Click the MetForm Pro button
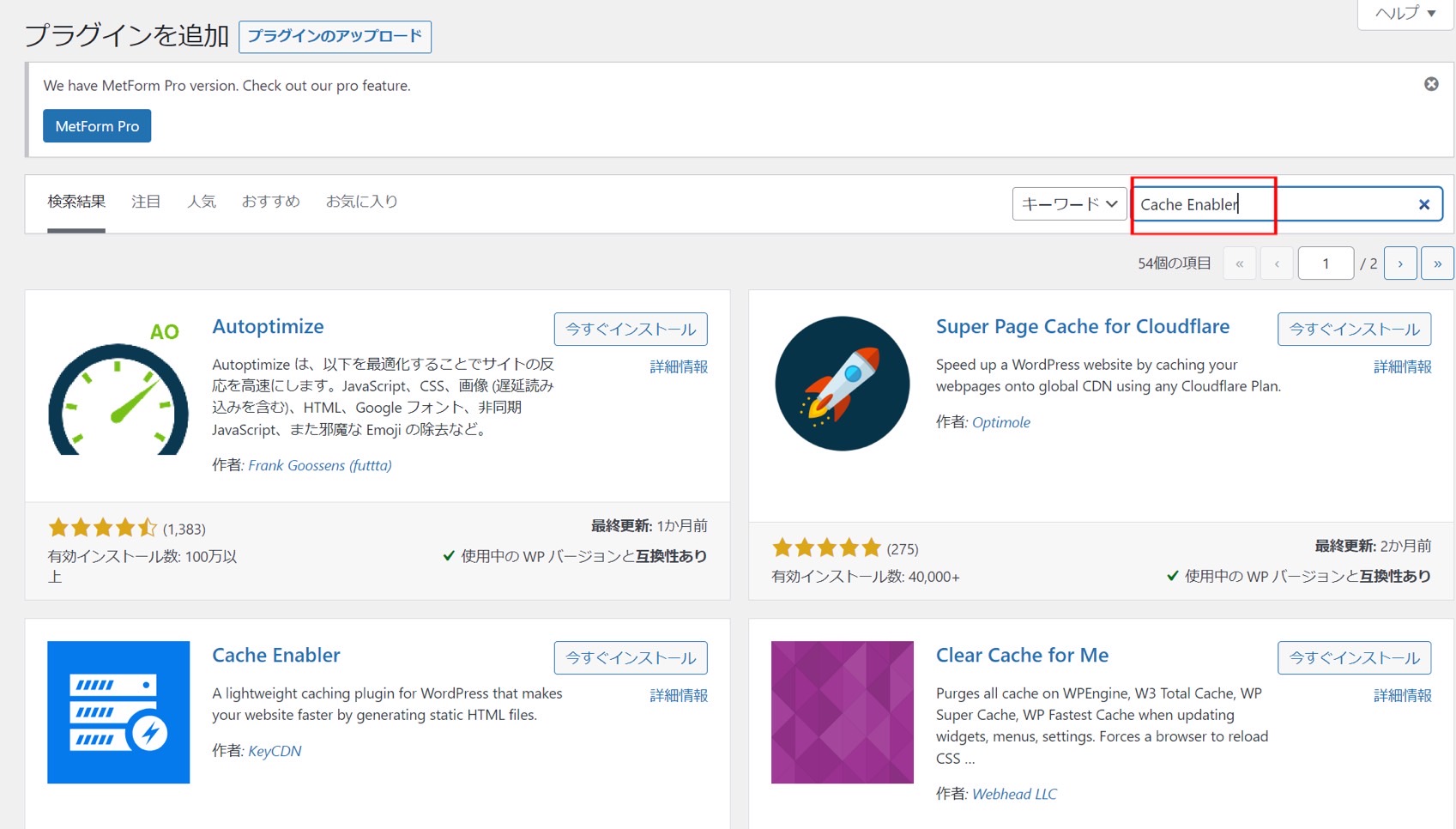The image size is (1456, 829). [97, 126]
